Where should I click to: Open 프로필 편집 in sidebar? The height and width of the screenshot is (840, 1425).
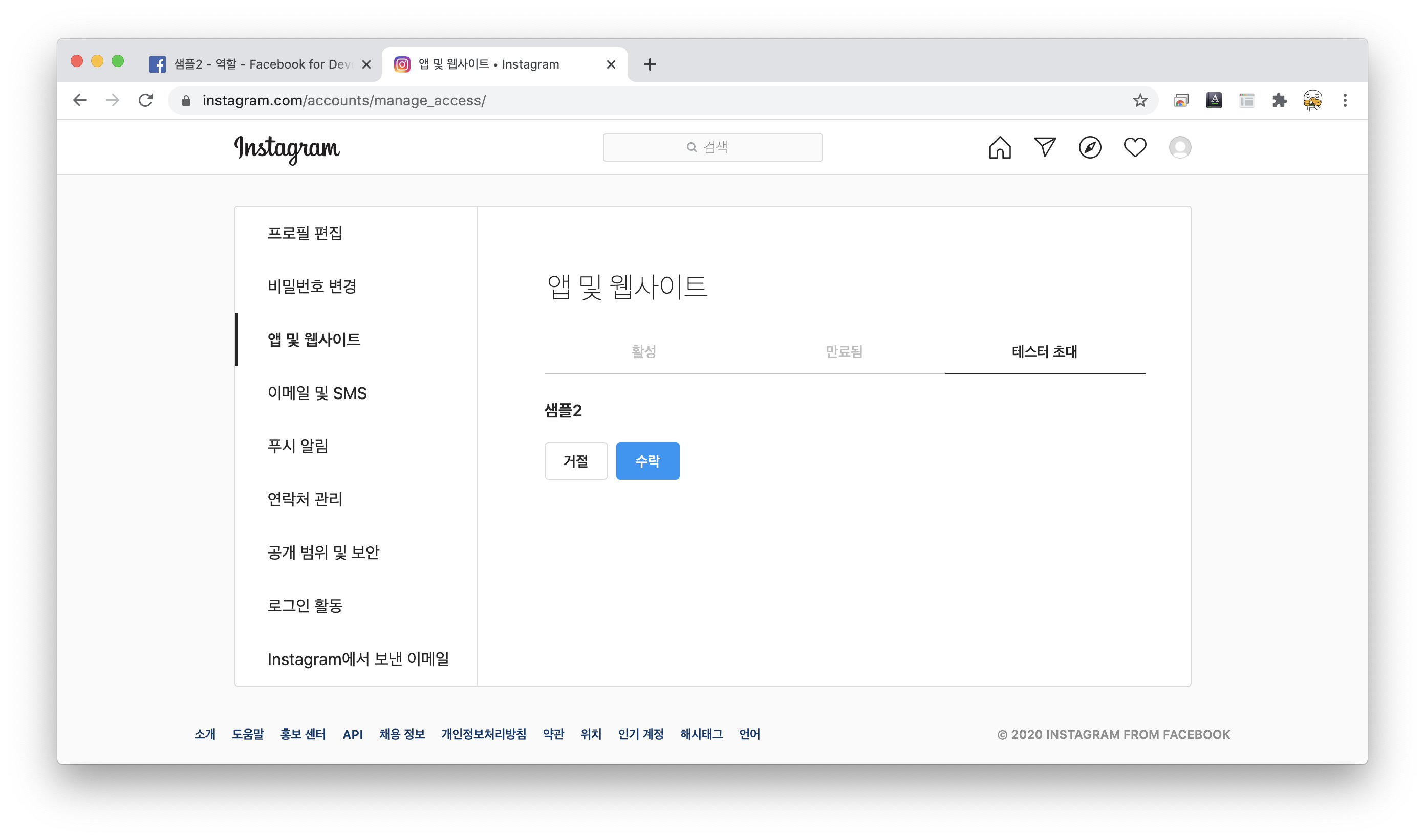(305, 233)
